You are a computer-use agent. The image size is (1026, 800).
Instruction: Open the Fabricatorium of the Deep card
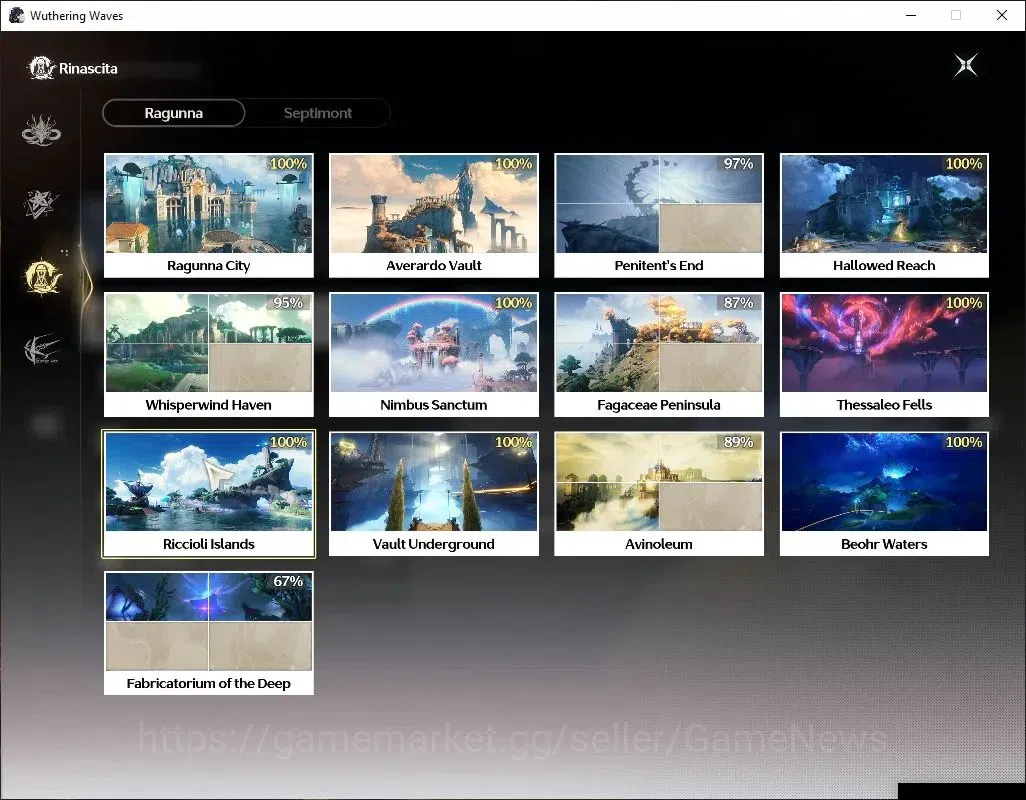coord(209,633)
